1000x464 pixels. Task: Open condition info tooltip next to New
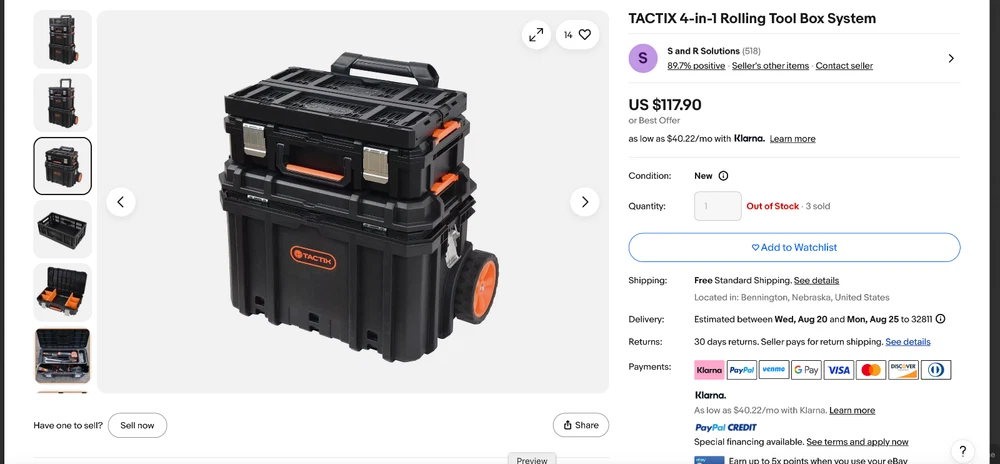pos(723,176)
